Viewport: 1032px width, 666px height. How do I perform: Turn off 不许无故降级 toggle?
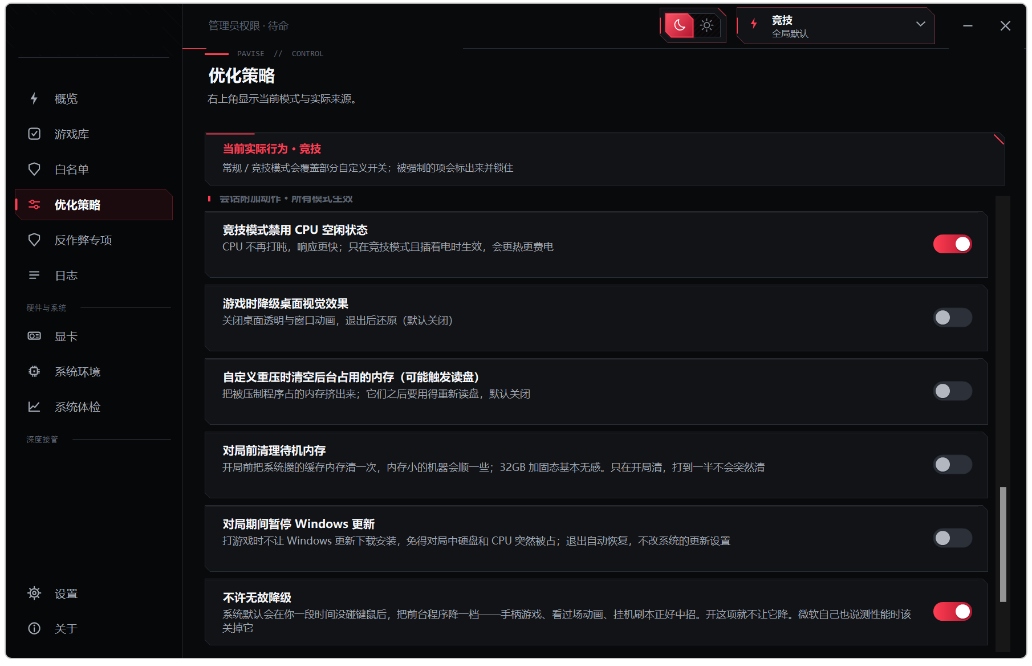click(x=952, y=611)
